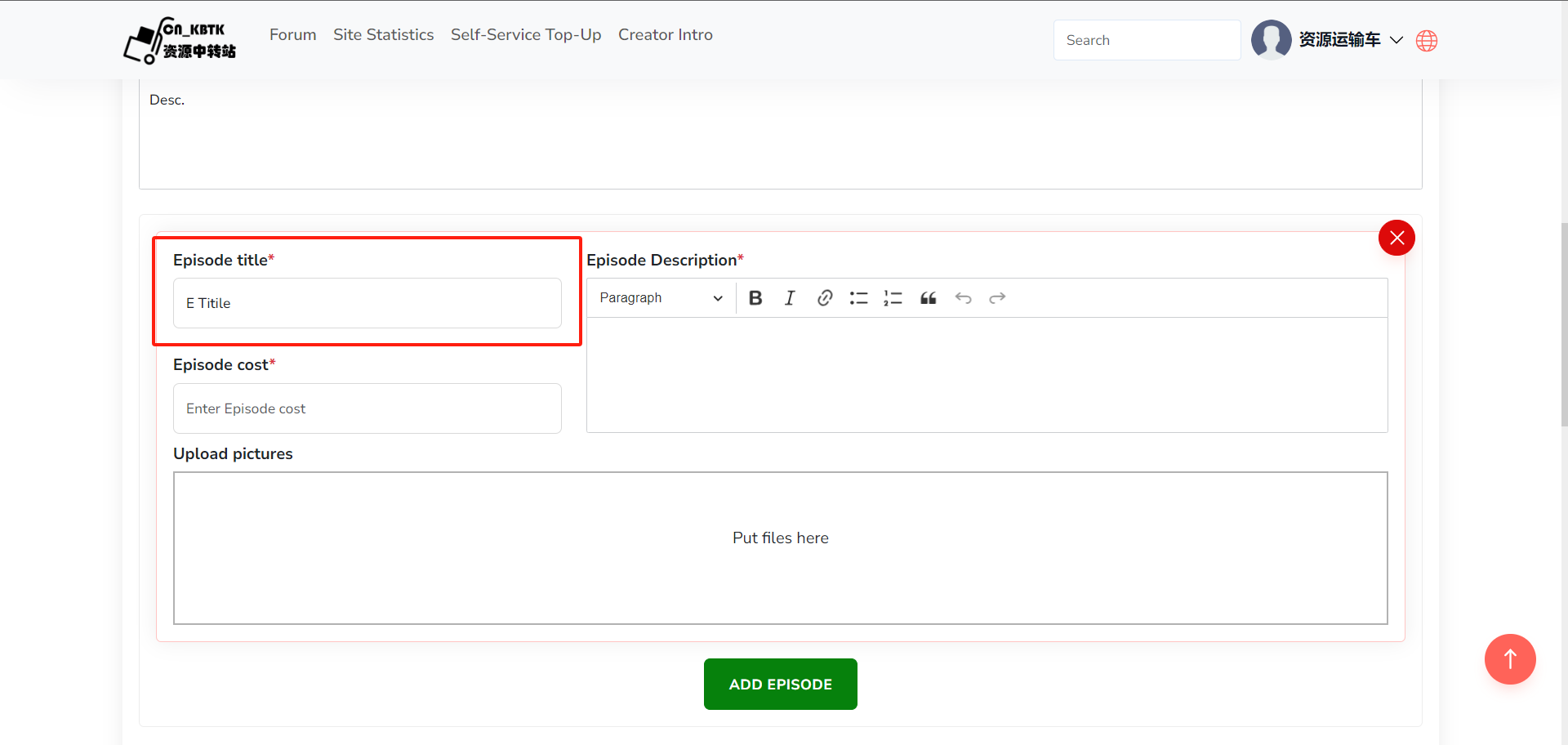Create a numbered list in the editor
This screenshot has height=745, width=1568.
[x=893, y=298]
